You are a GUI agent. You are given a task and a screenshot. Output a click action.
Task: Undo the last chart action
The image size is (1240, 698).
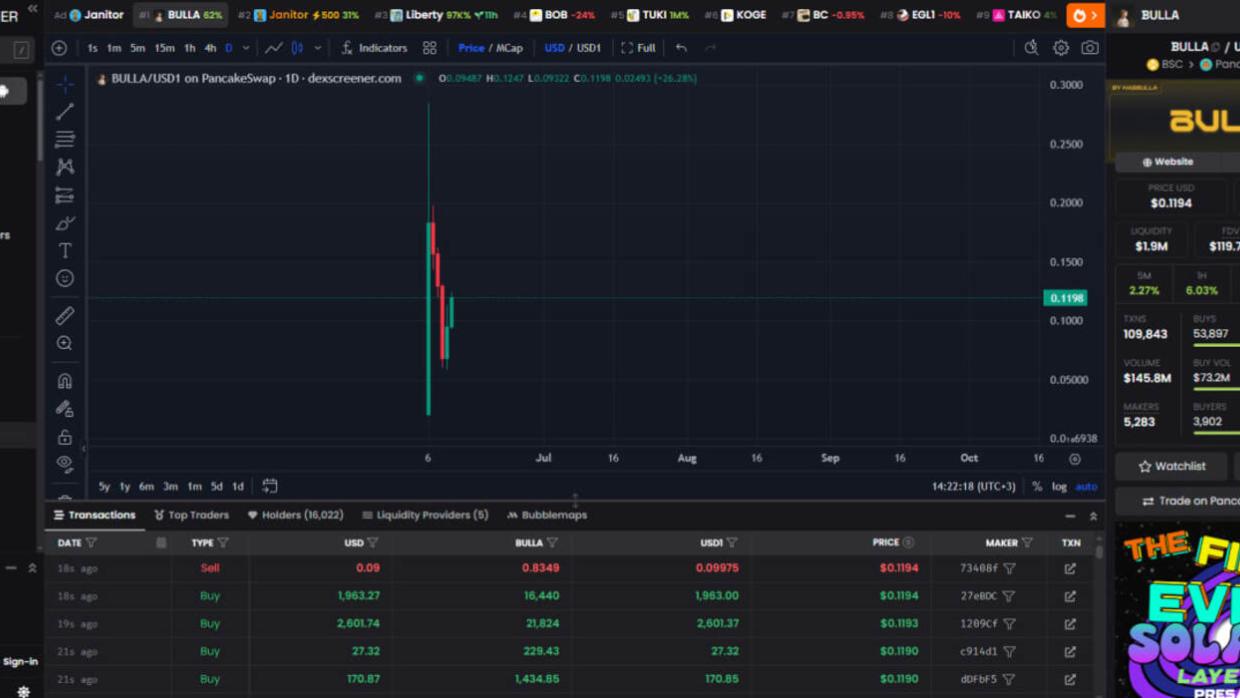(x=681, y=47)
